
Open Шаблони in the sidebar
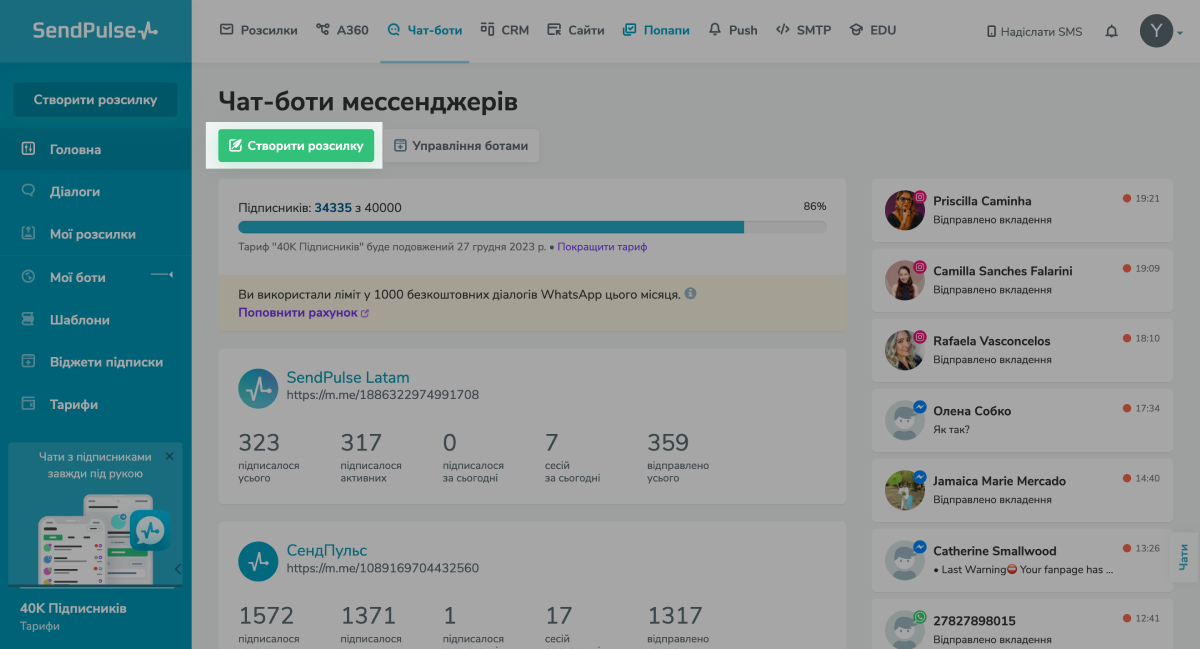tap(80, 320)
